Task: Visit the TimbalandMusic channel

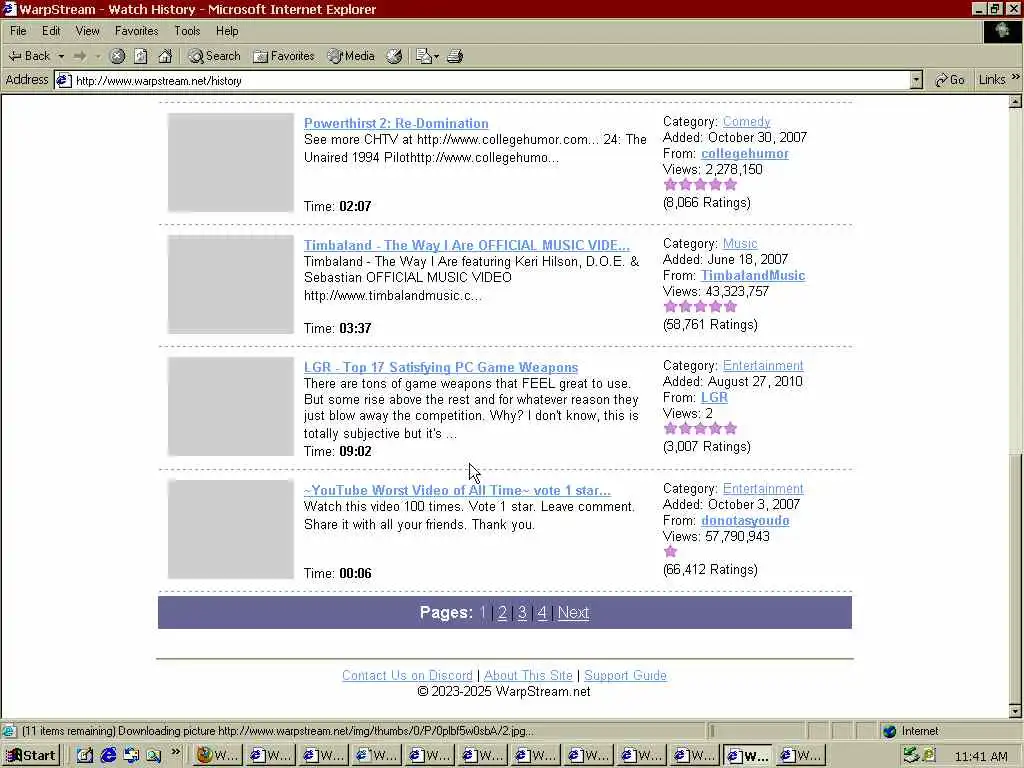Action: coord(752,276)
